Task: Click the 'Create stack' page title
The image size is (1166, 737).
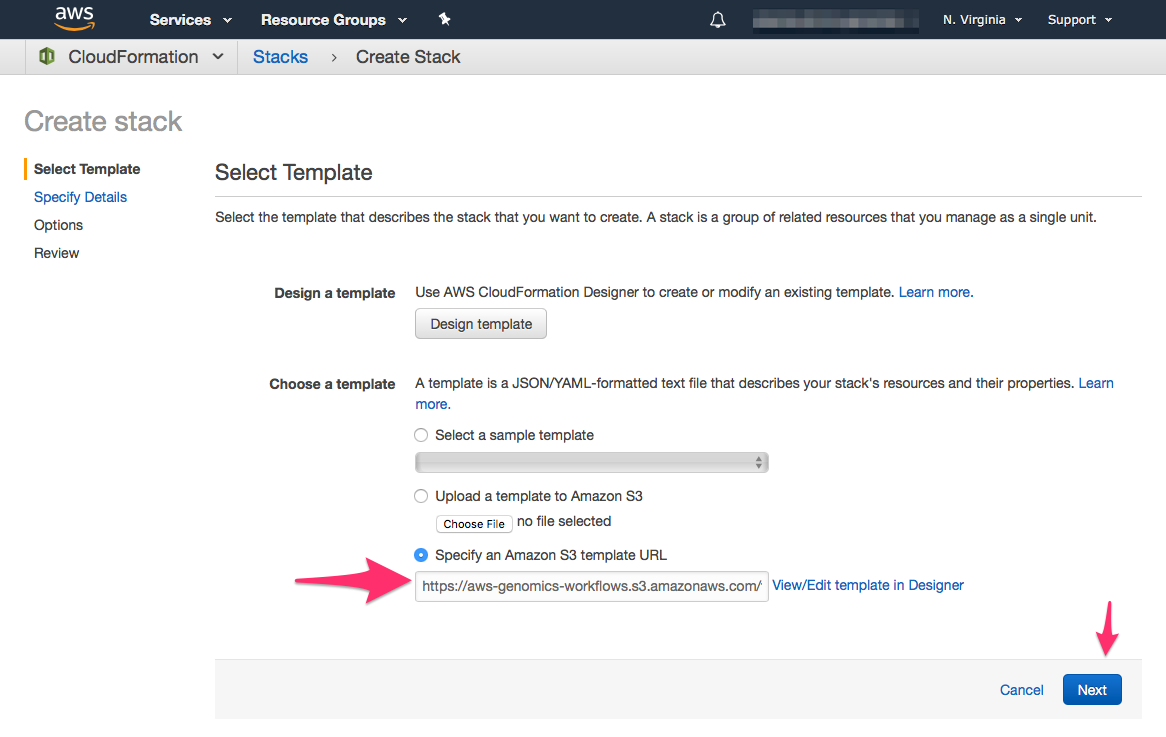Action: point(103,121)
